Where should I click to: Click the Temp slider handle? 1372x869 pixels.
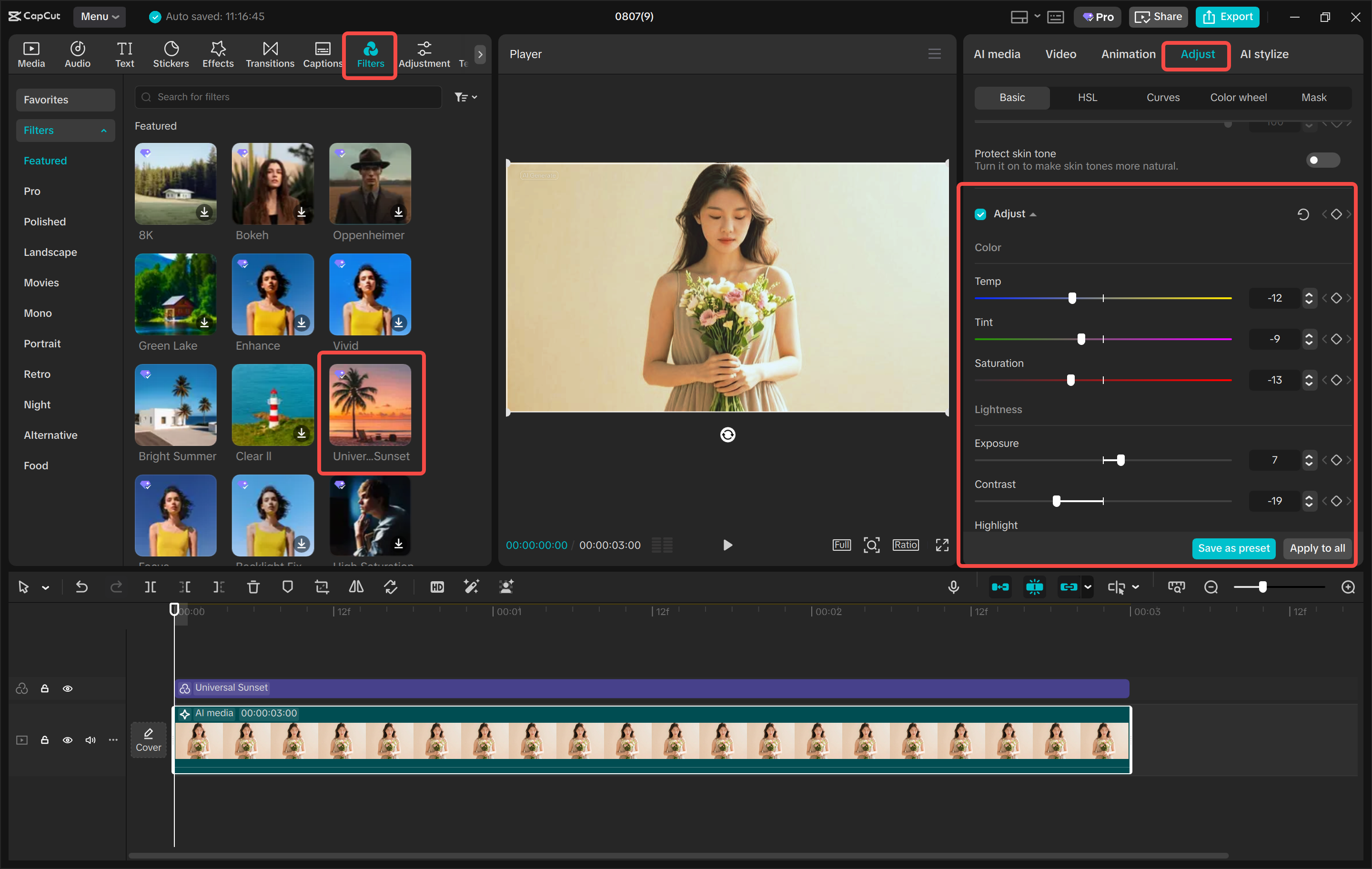pos(1072,298)
